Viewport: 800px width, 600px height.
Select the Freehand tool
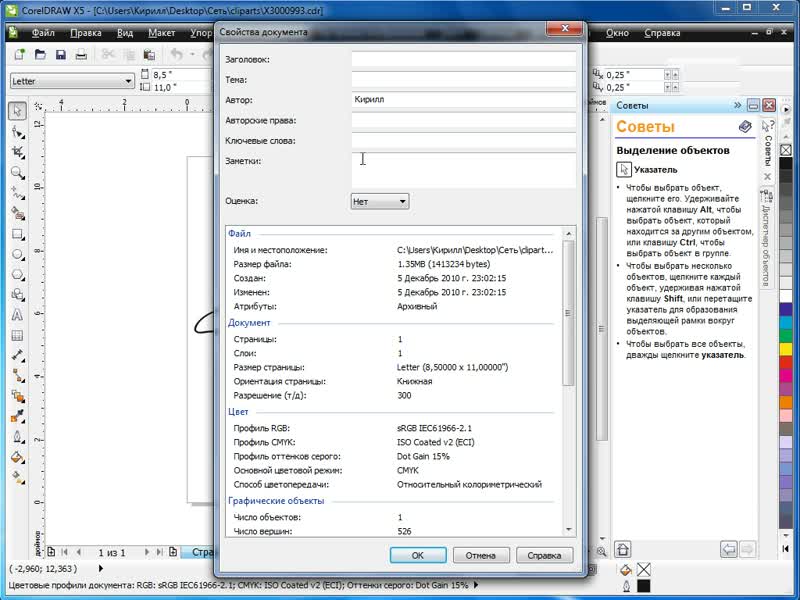17,193
